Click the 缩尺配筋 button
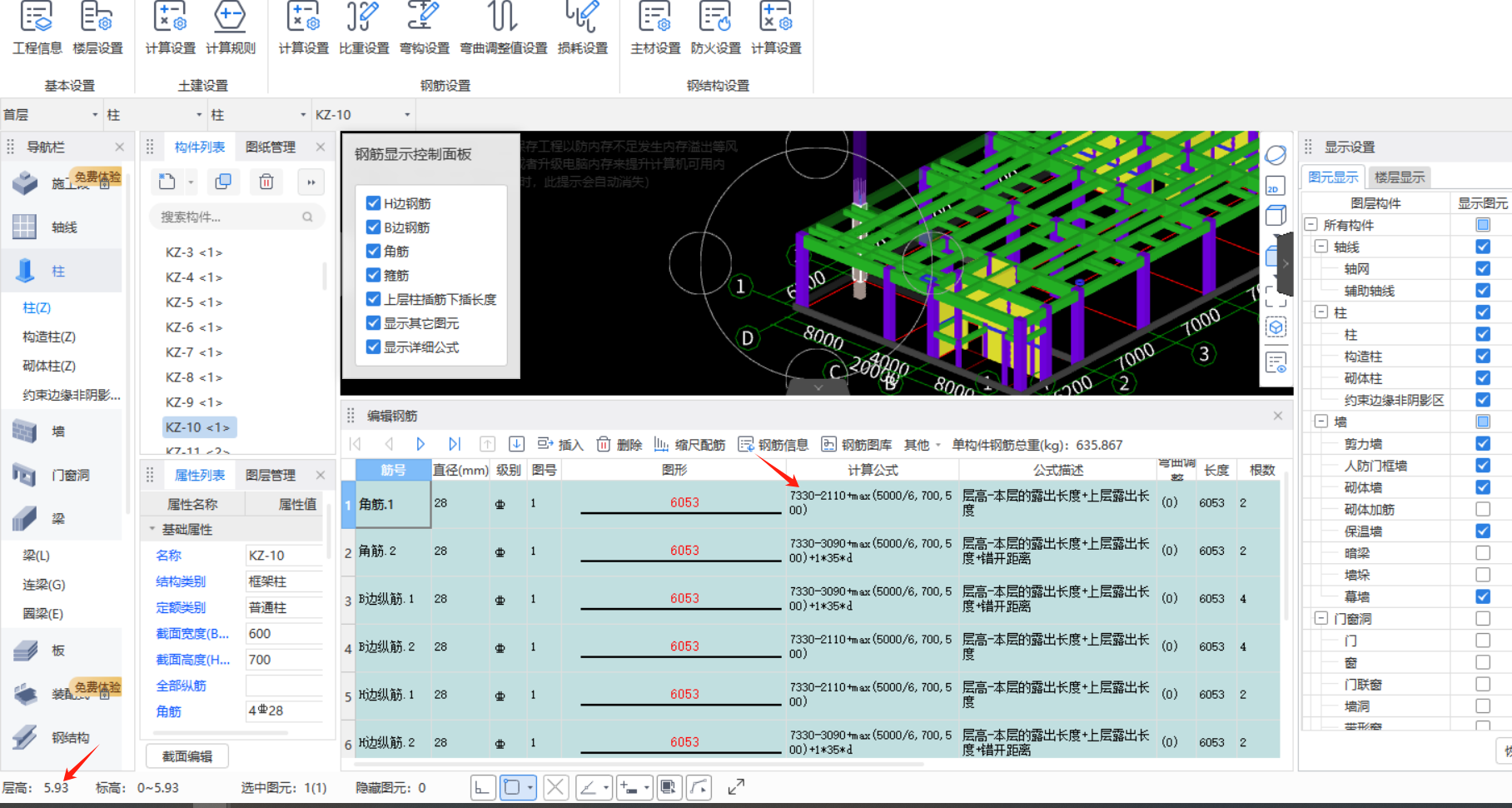This screenshot has width=1512, height=808. click(689, 445)
